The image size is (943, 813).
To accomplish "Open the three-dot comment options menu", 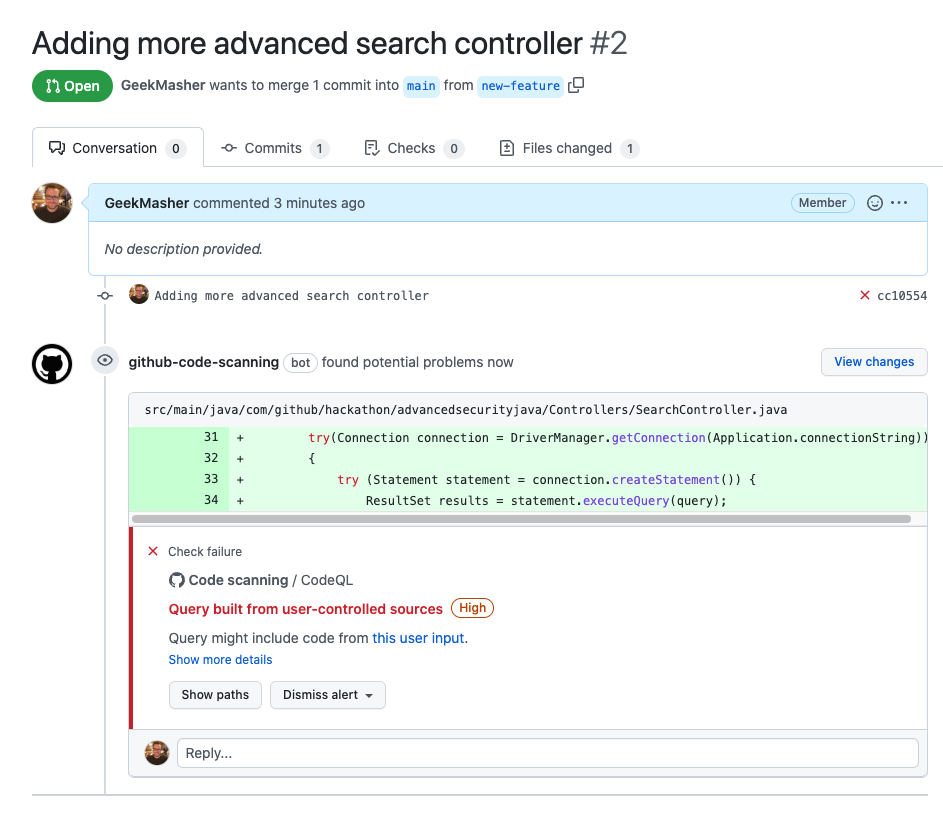I will click(x=899, y=203).
